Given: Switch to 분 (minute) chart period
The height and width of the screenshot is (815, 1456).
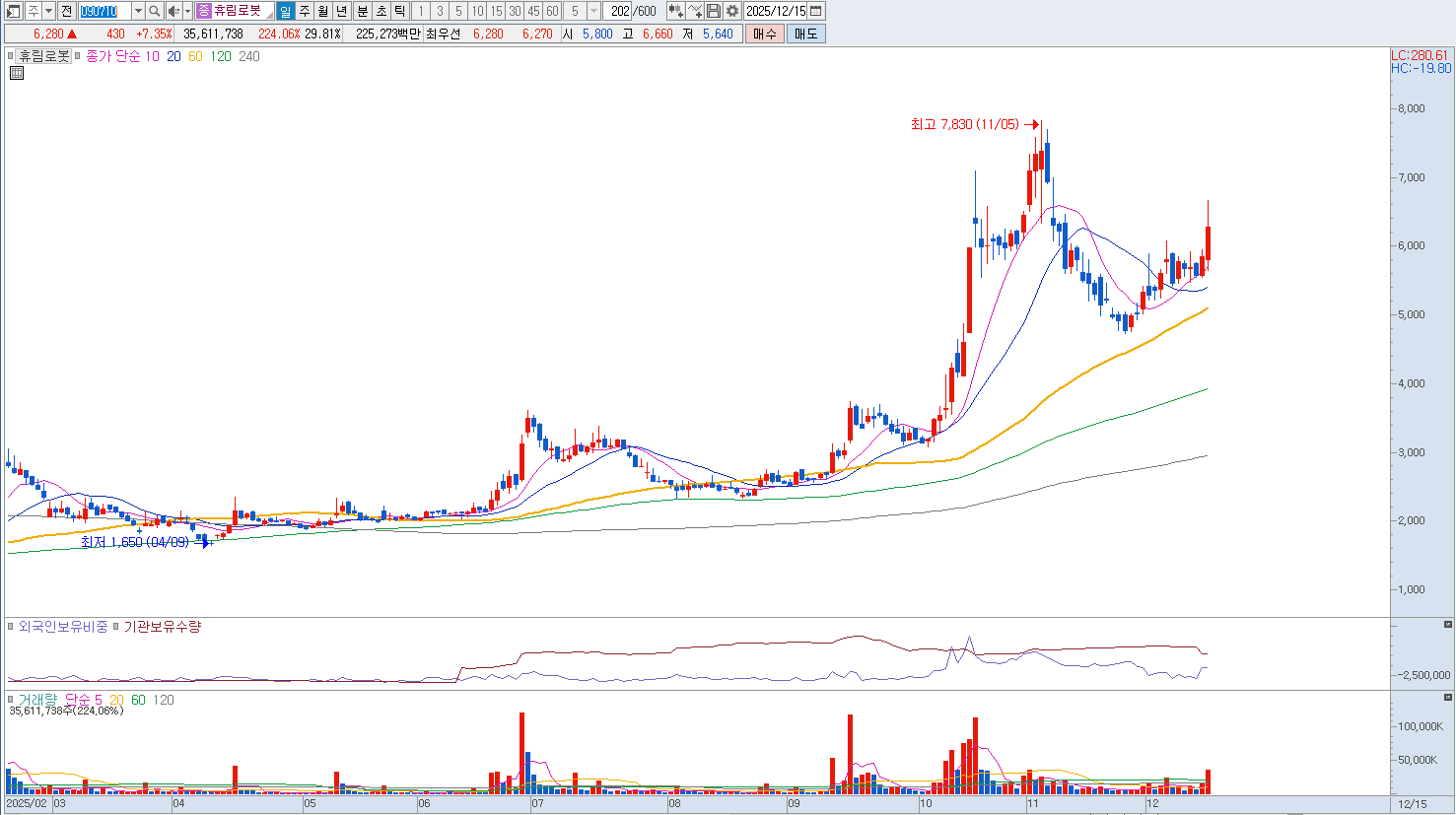Looking at the screenshot, I should [362, 11].
